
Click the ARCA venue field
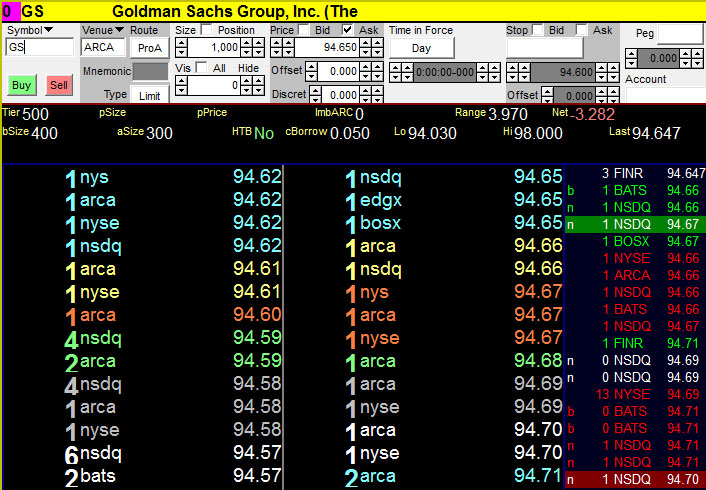[x=103, y=47]
